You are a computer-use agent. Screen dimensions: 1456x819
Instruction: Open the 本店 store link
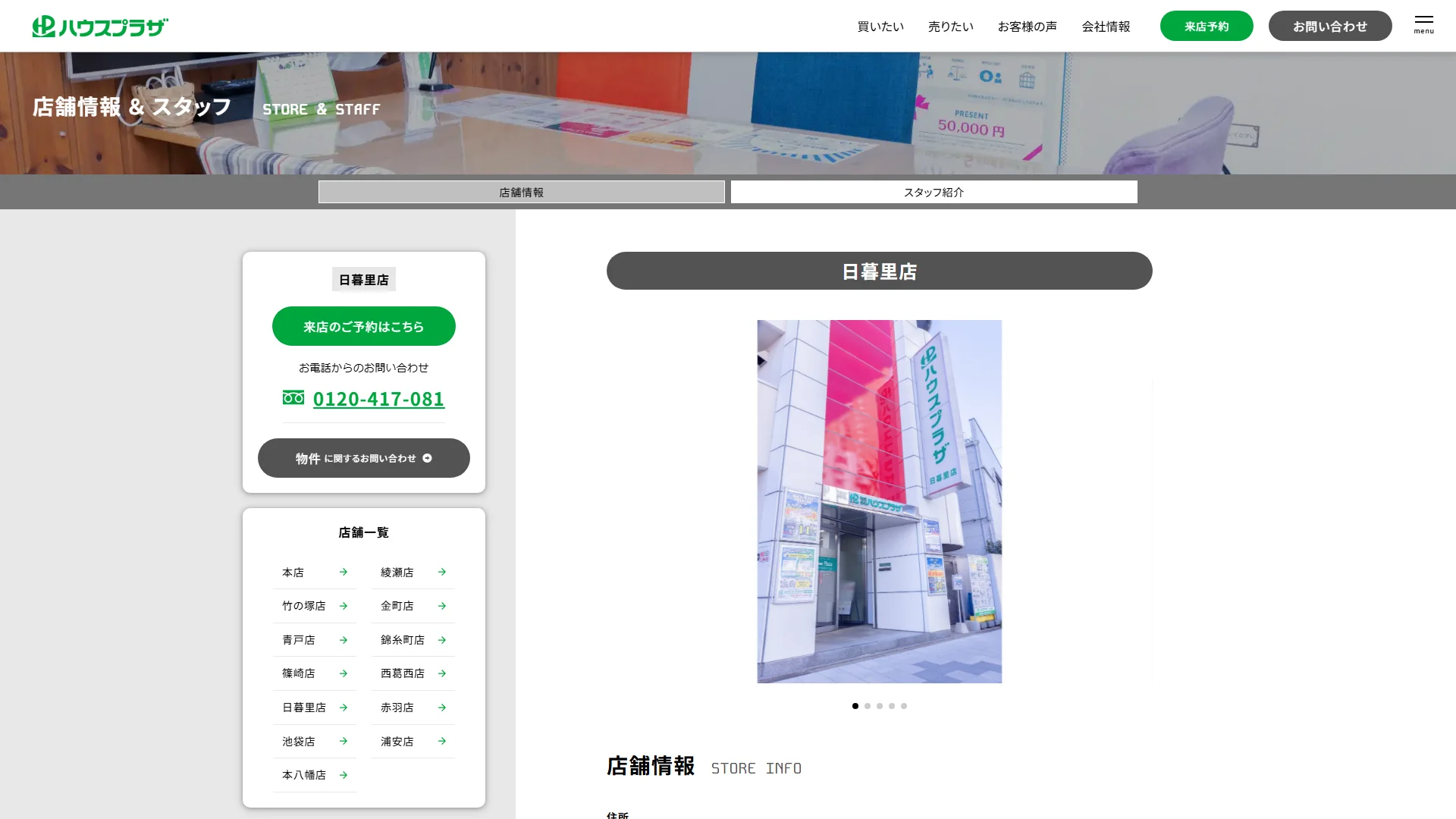pyautogui.click(x=315, y=573)
